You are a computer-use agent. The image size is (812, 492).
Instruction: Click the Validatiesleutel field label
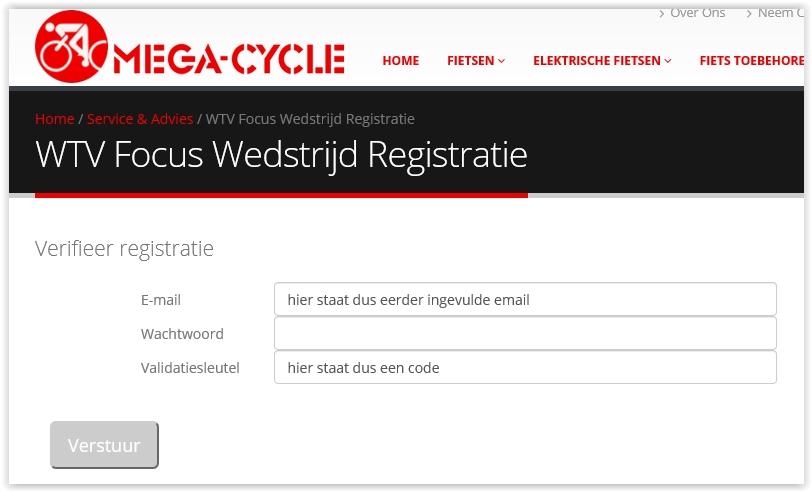pyautogui.click(x=191, y=368)
